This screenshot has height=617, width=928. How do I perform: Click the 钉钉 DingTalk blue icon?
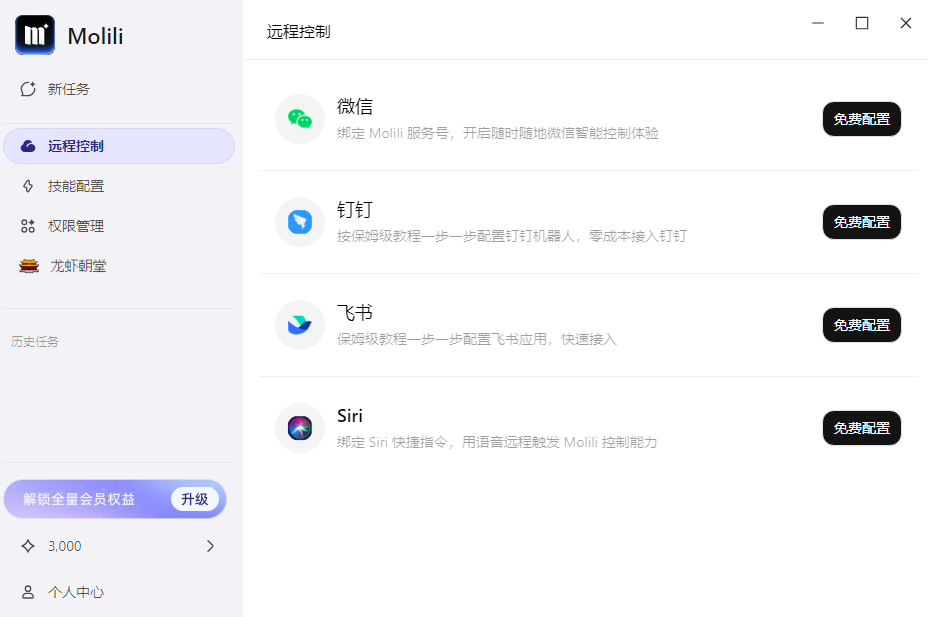pyautogui.click(x=300, y=222)
